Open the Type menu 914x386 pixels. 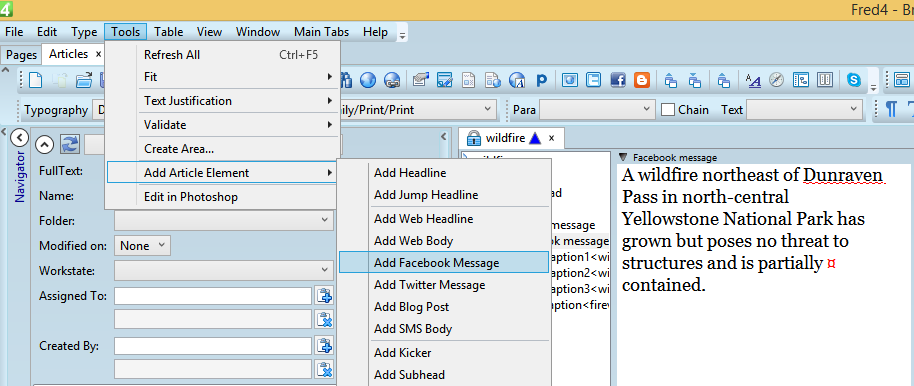pyautogui.click(x=84, y=32)
